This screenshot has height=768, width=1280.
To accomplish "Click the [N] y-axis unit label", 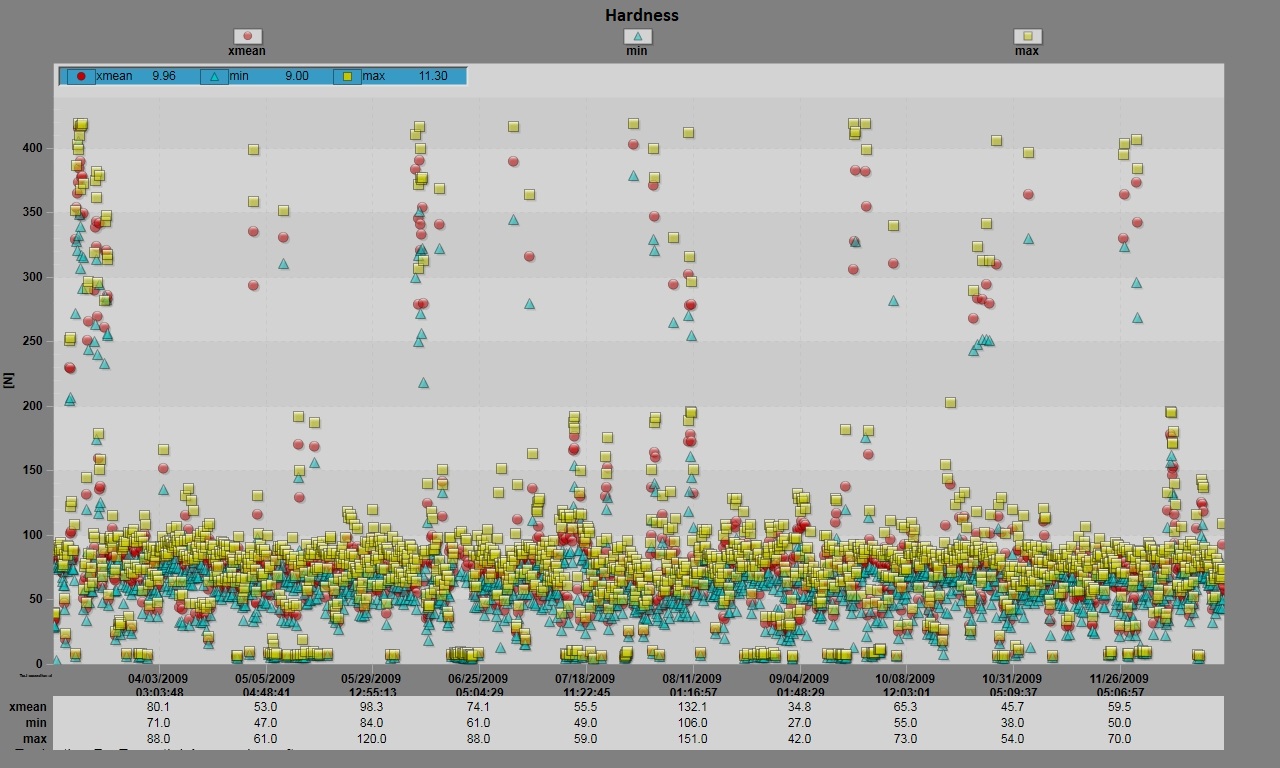I will point(9,380).
